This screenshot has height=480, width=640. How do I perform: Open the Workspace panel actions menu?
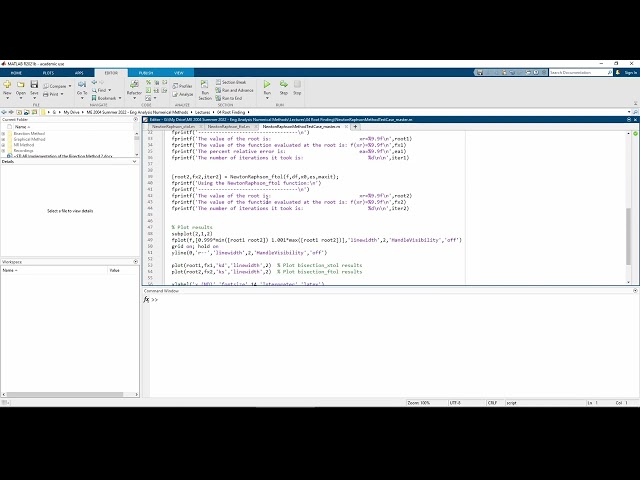[136, 262]
